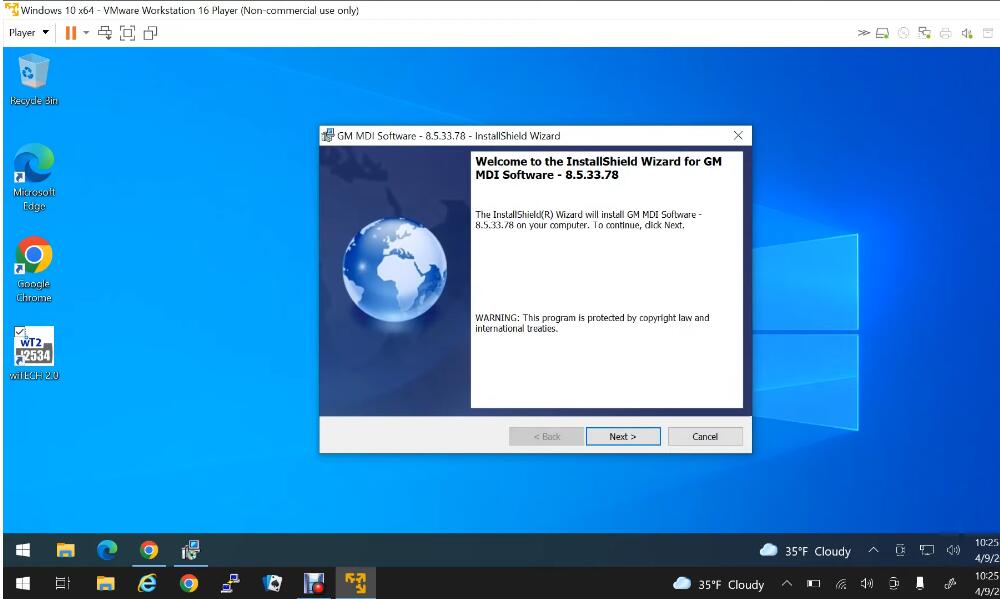Select the Google Chrome desktop shortcut

pyautogui.click(x=34, y=269)
